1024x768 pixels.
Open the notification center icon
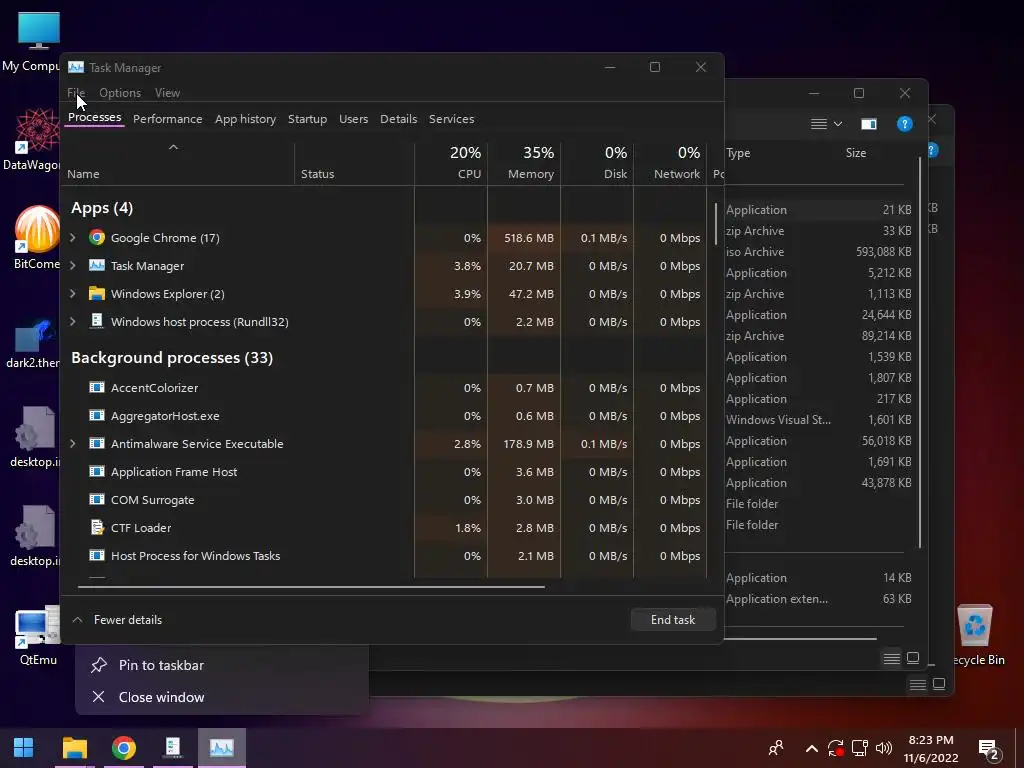point(989,750)
